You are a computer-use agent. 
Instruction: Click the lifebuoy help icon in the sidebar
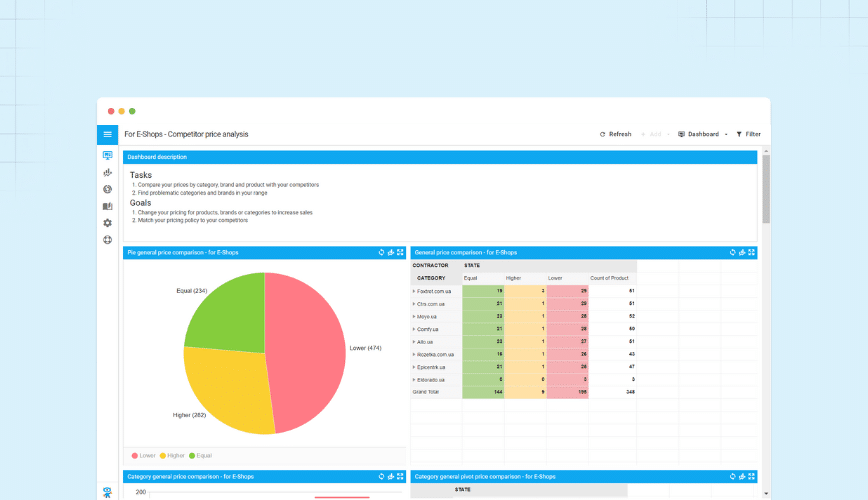click(108, 240)
